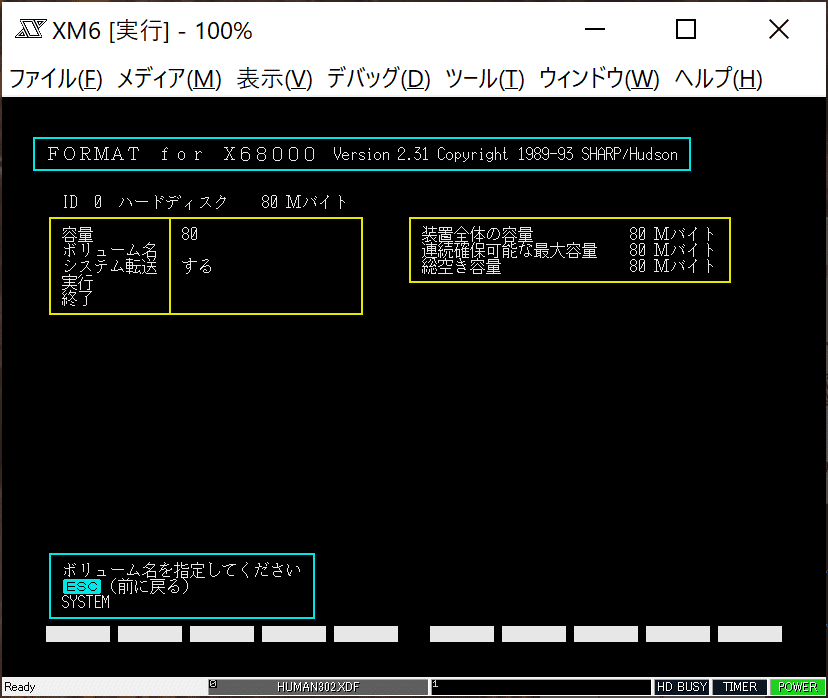
Task: Maximize the XM6 window
Action: pos(686,29)
